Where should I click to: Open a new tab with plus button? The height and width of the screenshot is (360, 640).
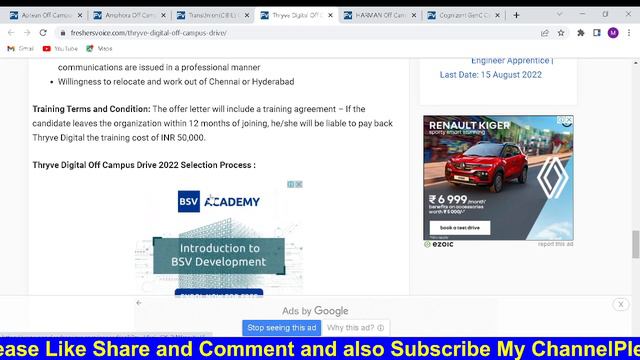[516, 15]
